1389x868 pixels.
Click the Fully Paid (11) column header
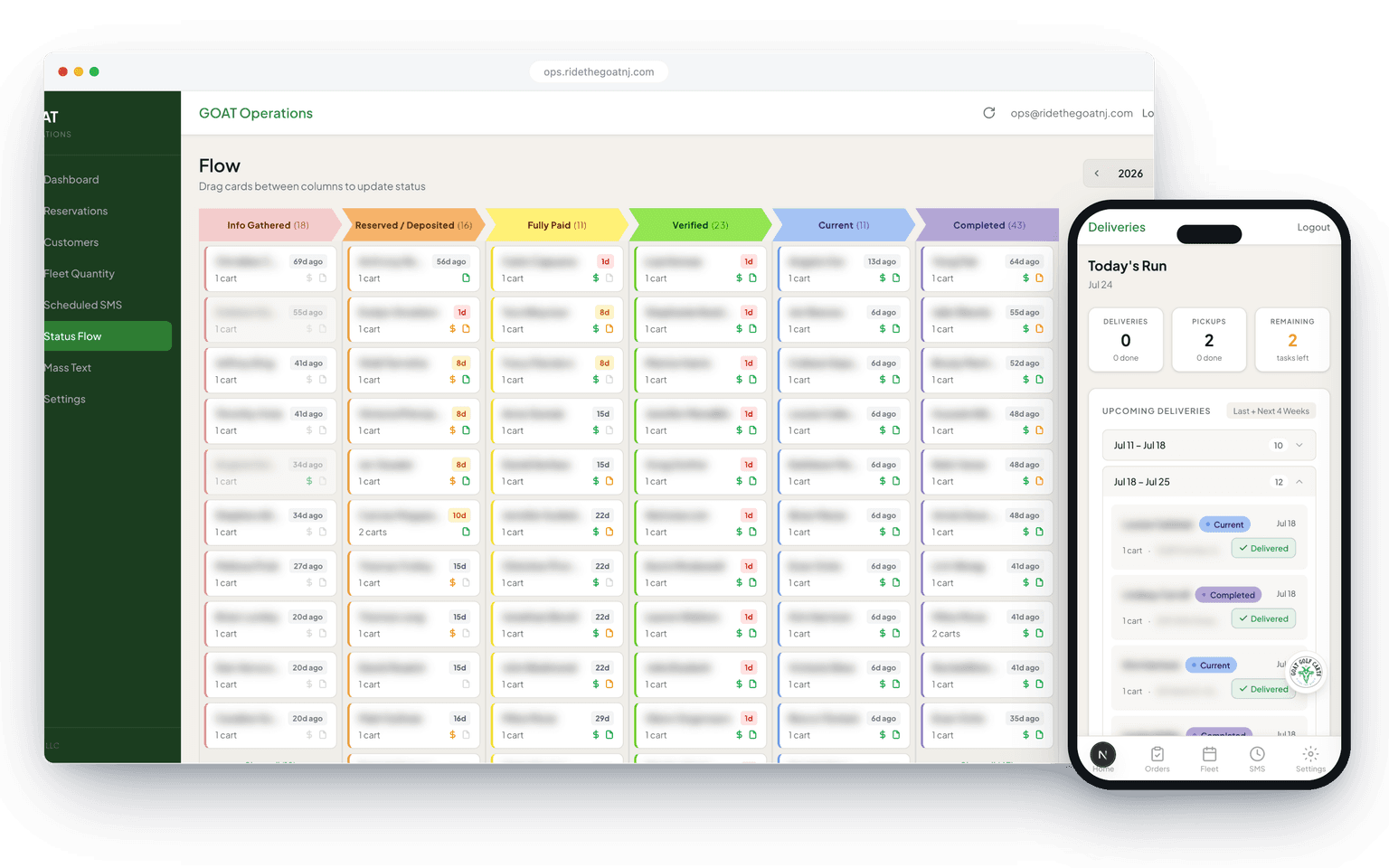[557, 225]
